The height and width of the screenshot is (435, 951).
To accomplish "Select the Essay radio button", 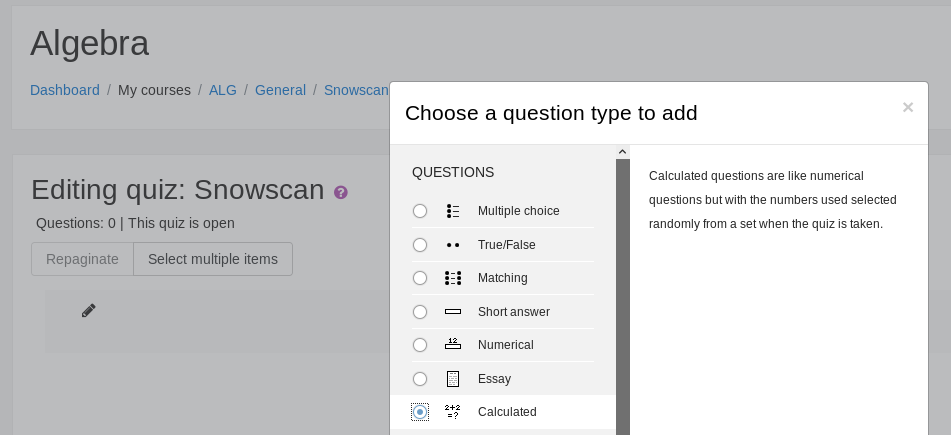I will point(420,379).
